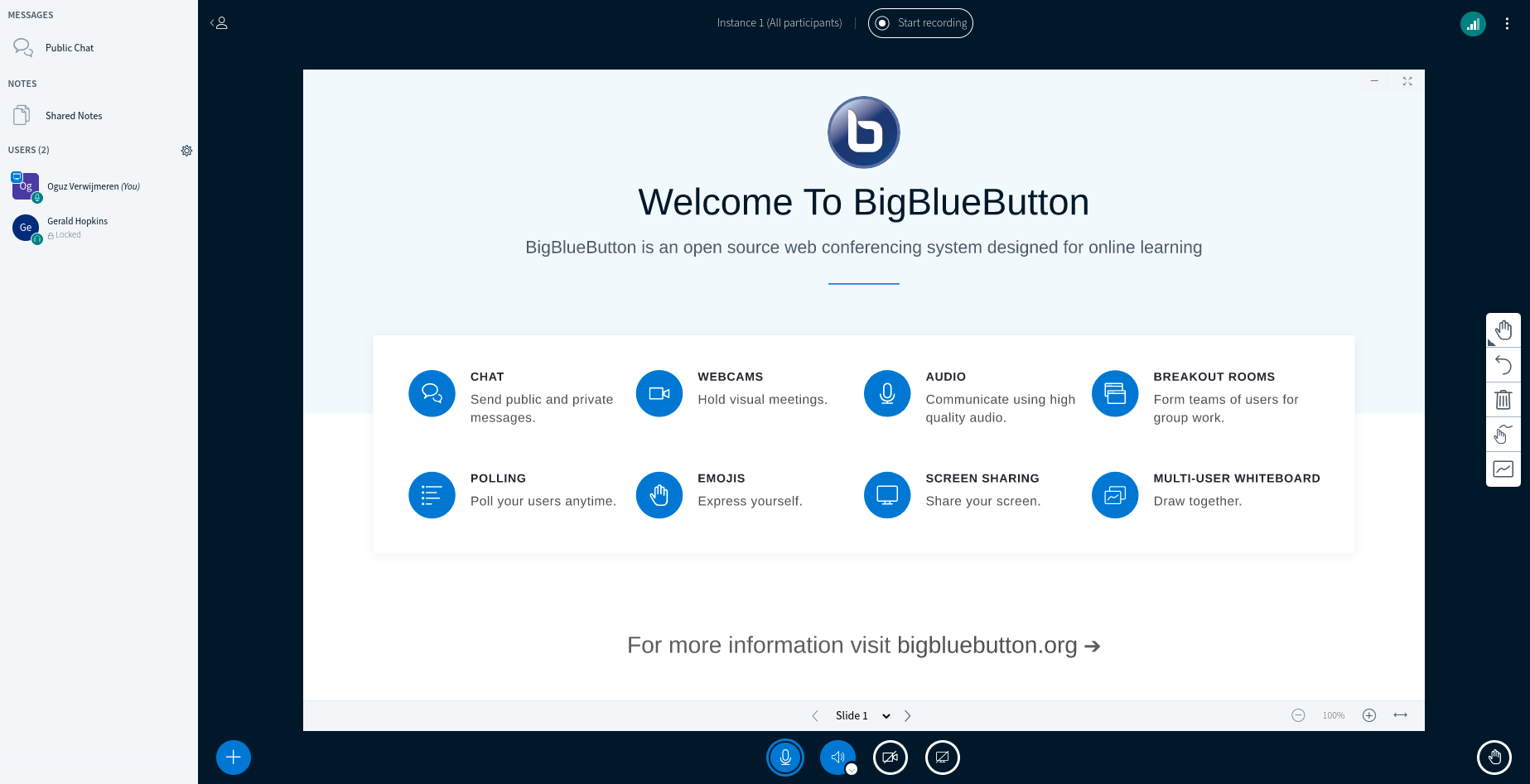Click the 'MESSAGES' header
The width and height of the screenshot is (1530, 784).
click(x=31, y=15)
